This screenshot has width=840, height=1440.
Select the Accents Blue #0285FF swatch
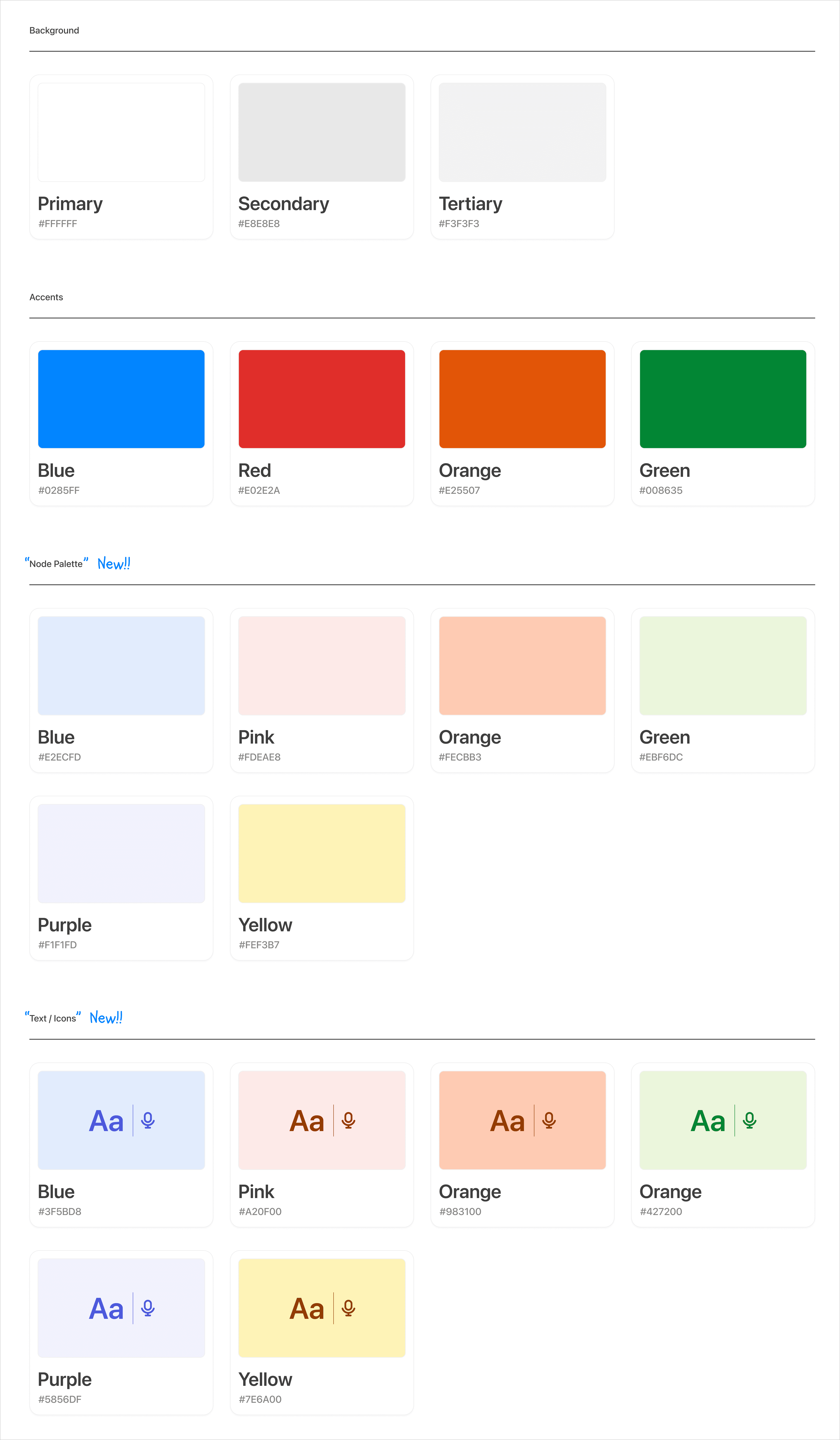(121, 399)
